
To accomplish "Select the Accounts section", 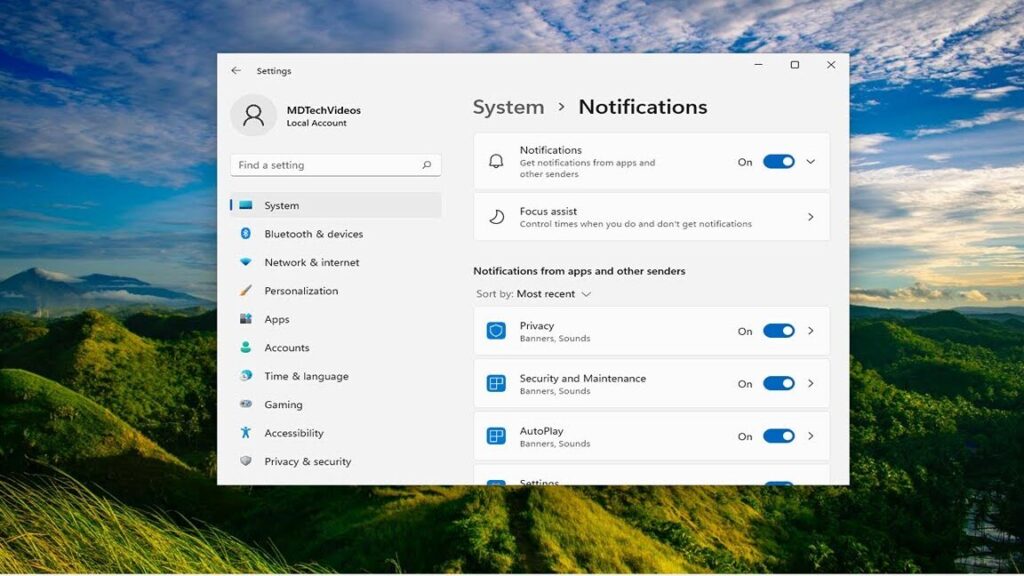I will pyautogui.click(x=286, y=348).
